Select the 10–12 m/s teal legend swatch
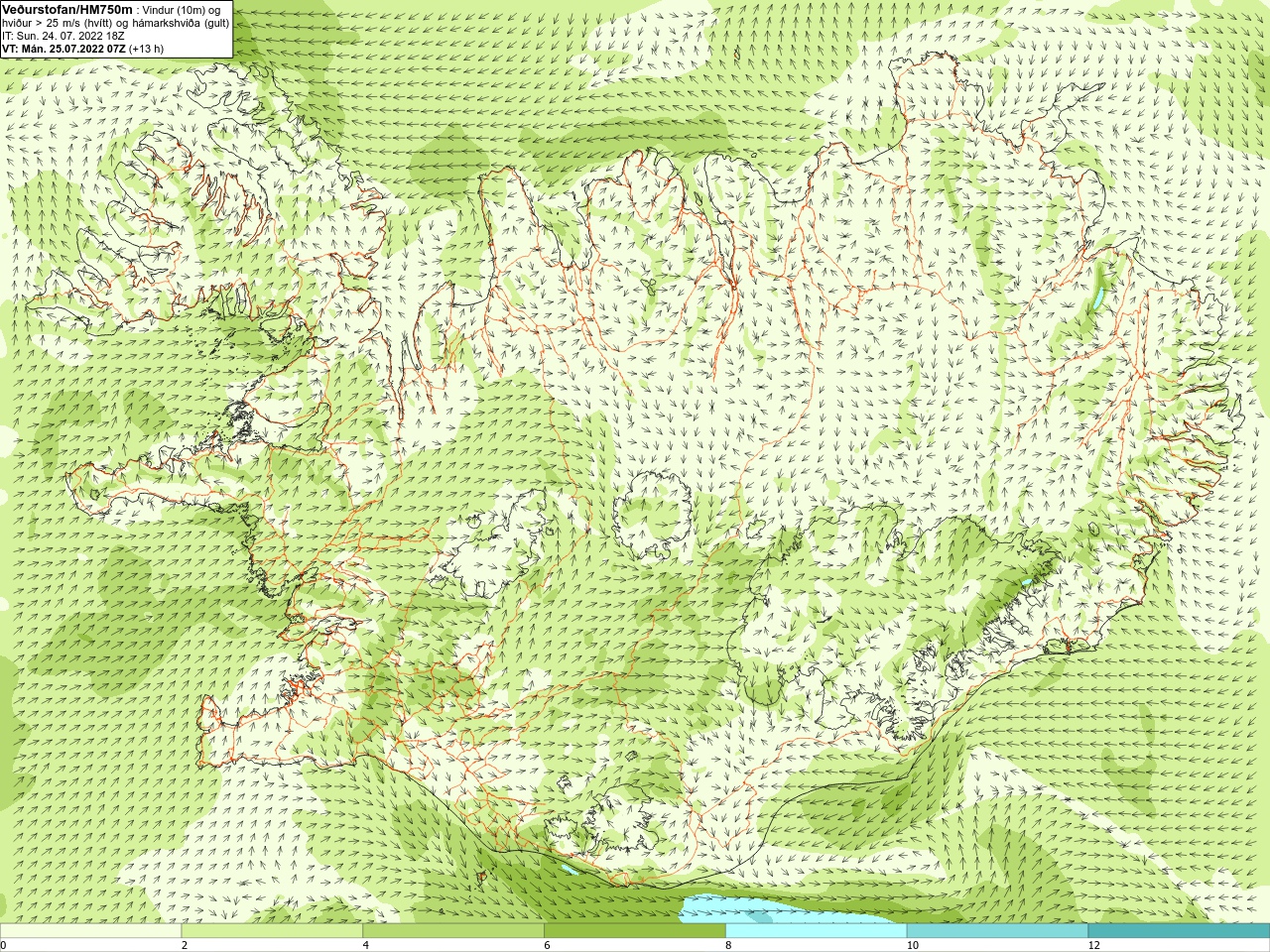 (x=997, y=930)
